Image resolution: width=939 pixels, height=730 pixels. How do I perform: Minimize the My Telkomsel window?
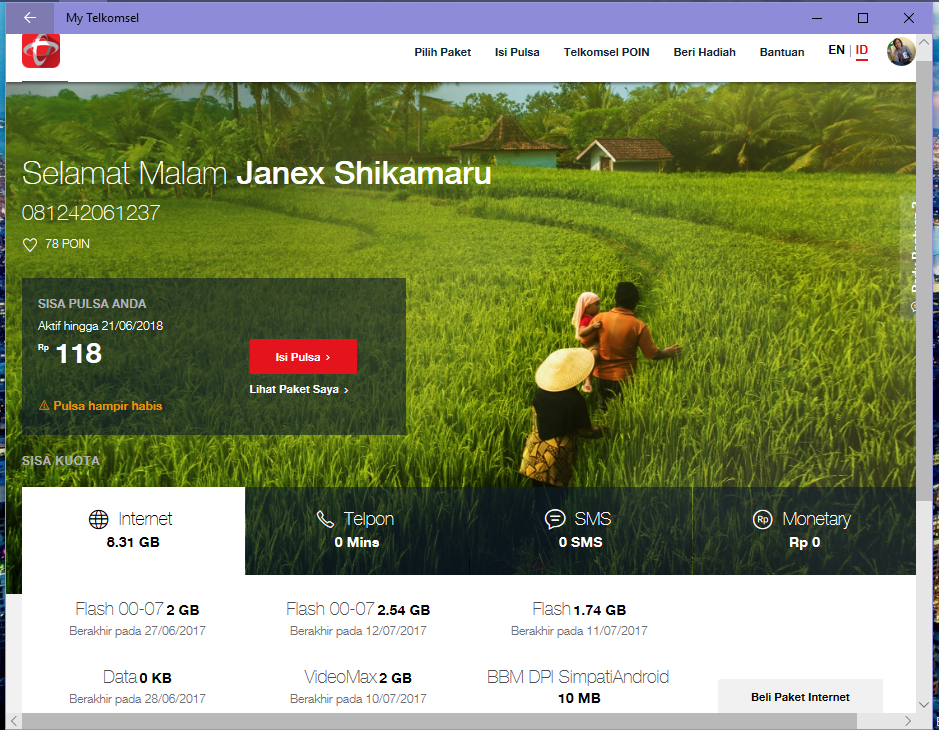pos(817,18)
